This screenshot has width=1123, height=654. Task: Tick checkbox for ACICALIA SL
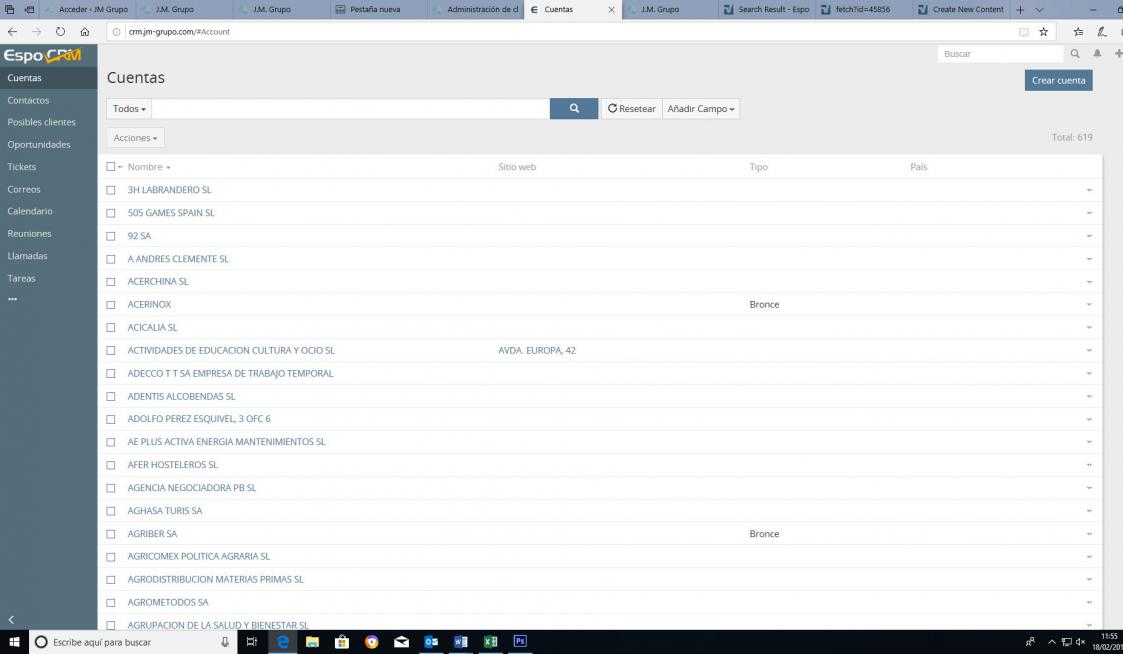coord(110,327)
